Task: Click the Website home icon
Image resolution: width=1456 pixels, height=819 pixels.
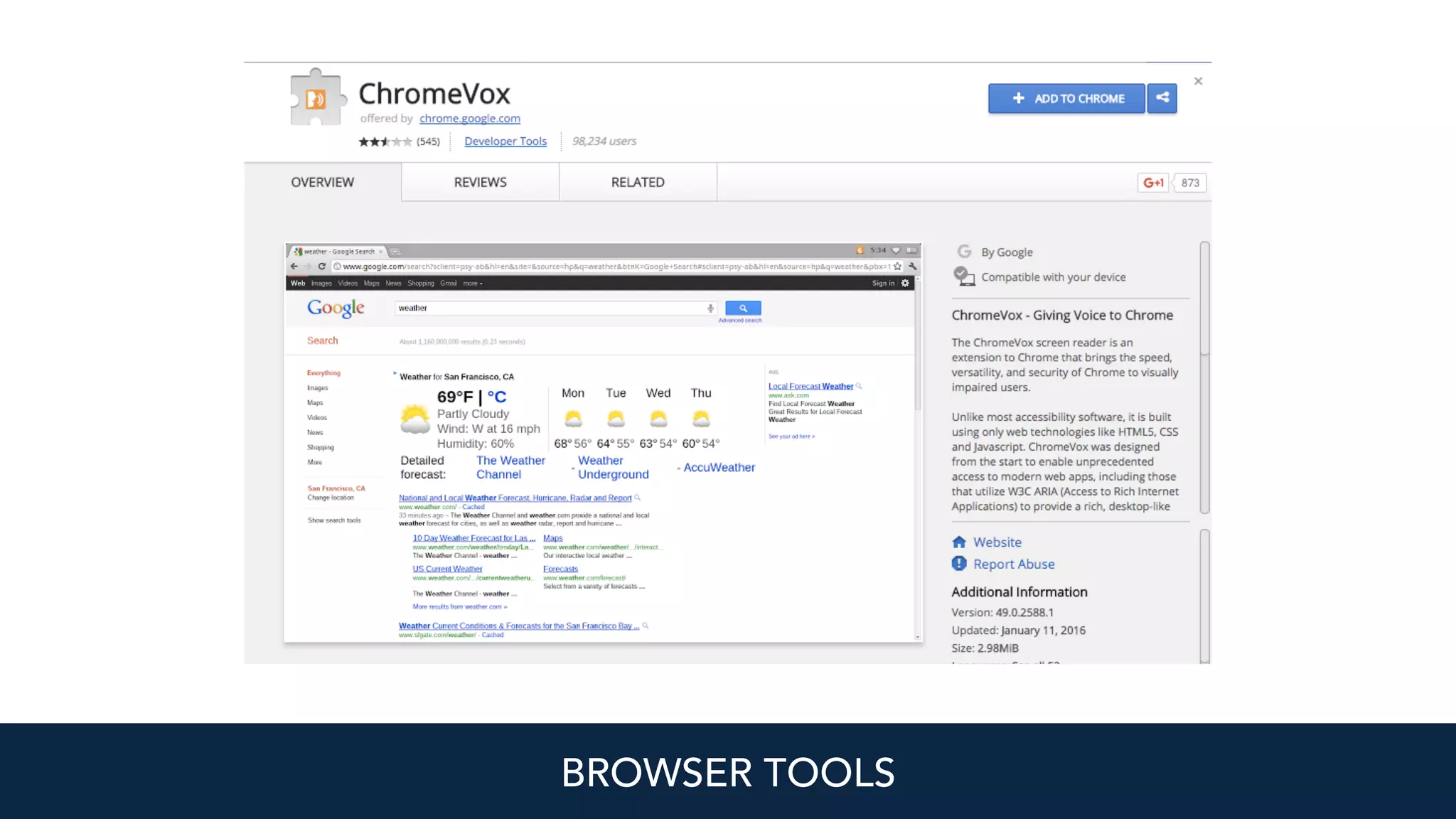Action: pyautogui.click(x=959, y=542)
